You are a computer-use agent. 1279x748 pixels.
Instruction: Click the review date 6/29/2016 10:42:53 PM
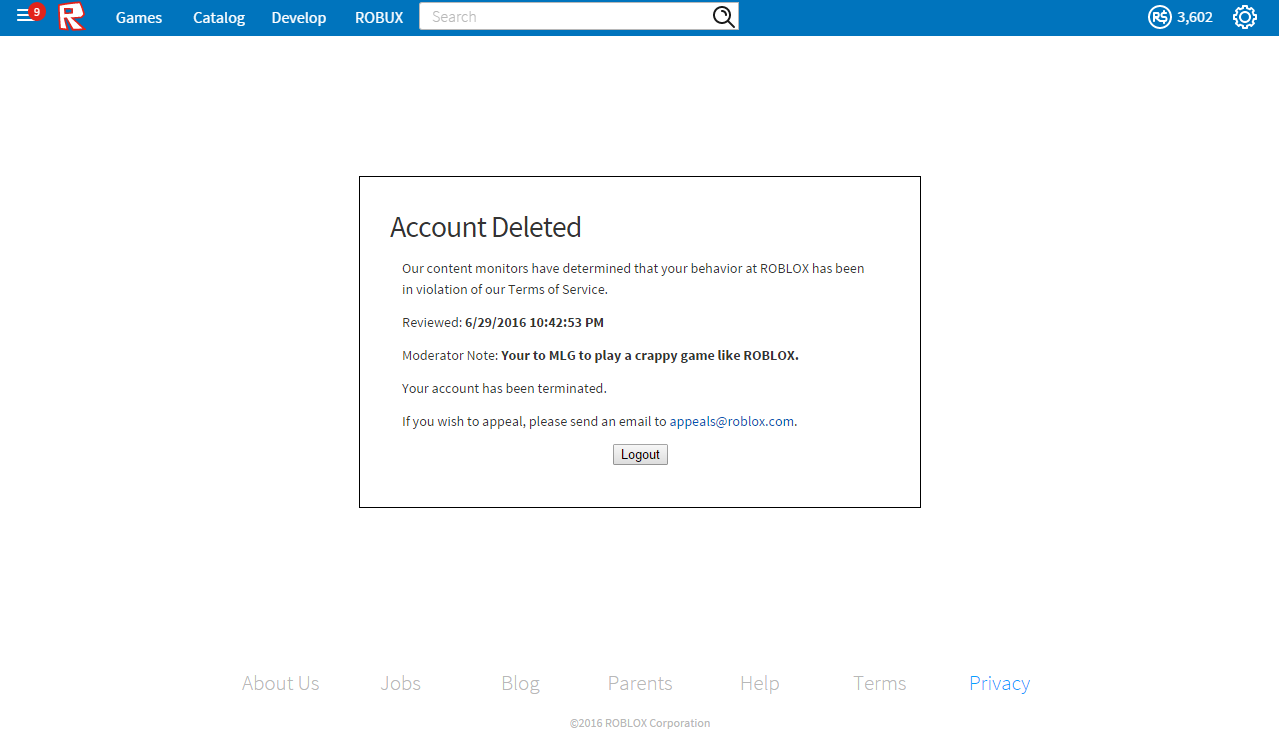535,323
